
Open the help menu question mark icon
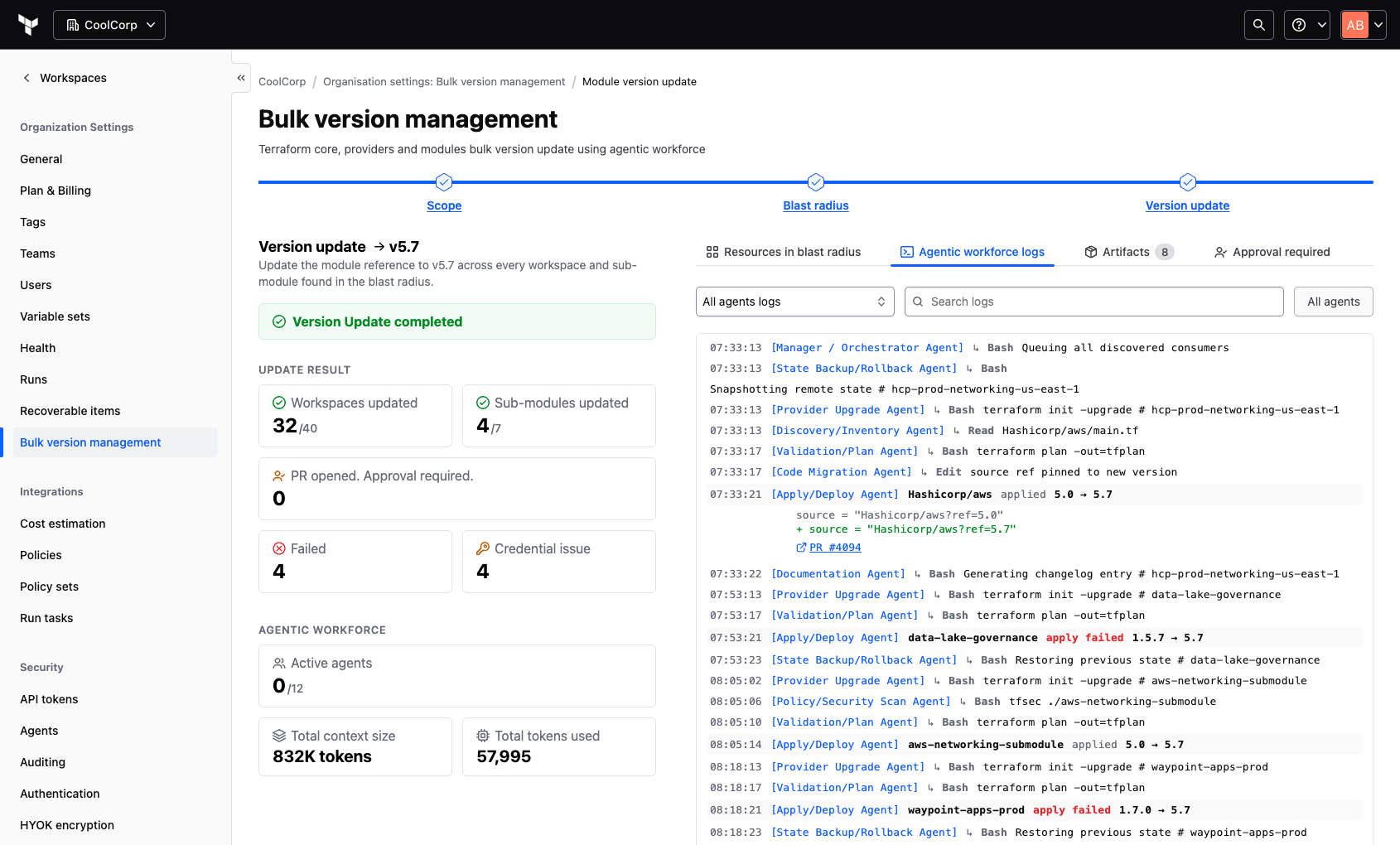[1299, 25]
